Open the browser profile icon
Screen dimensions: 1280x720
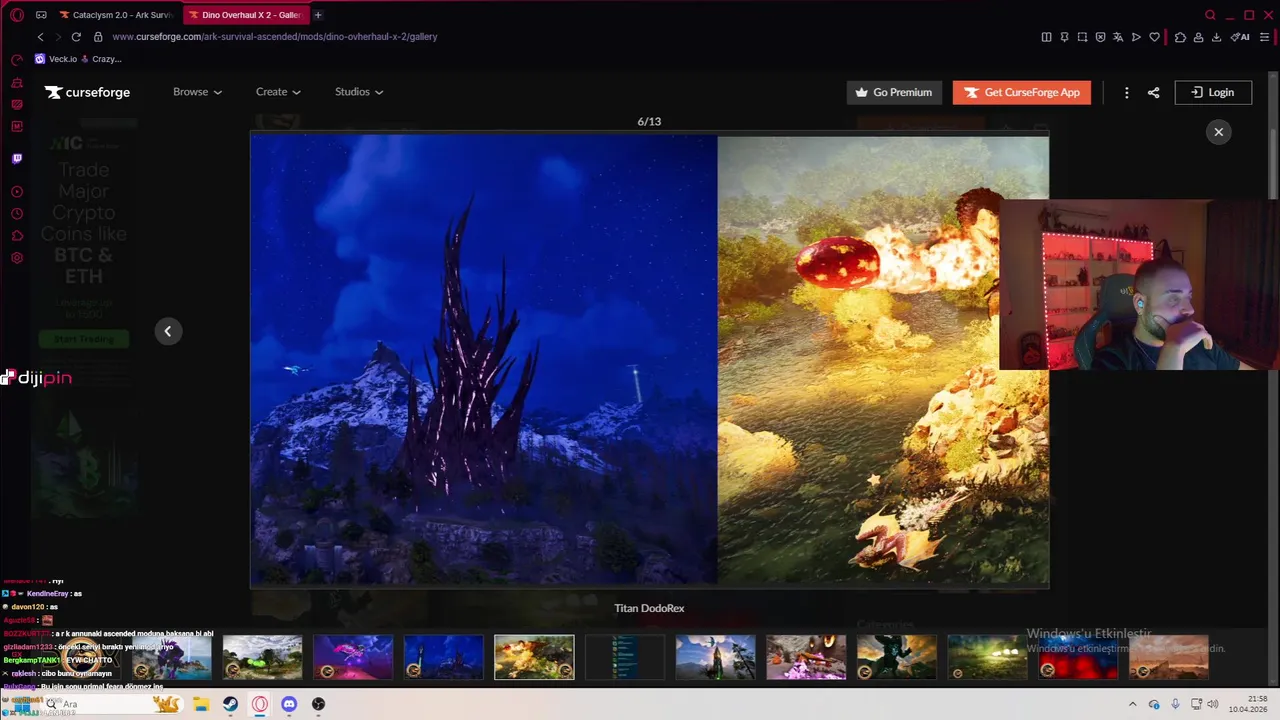(1198, 37)
